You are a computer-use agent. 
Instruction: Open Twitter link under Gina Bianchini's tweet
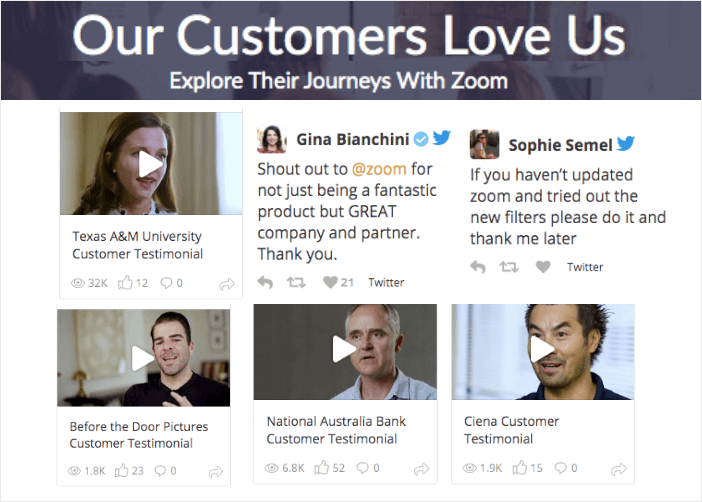386,283
